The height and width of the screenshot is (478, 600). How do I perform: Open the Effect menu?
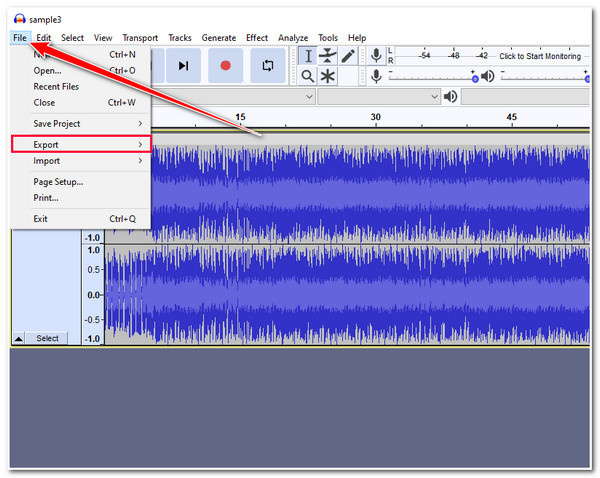click(x=257, y=38)
